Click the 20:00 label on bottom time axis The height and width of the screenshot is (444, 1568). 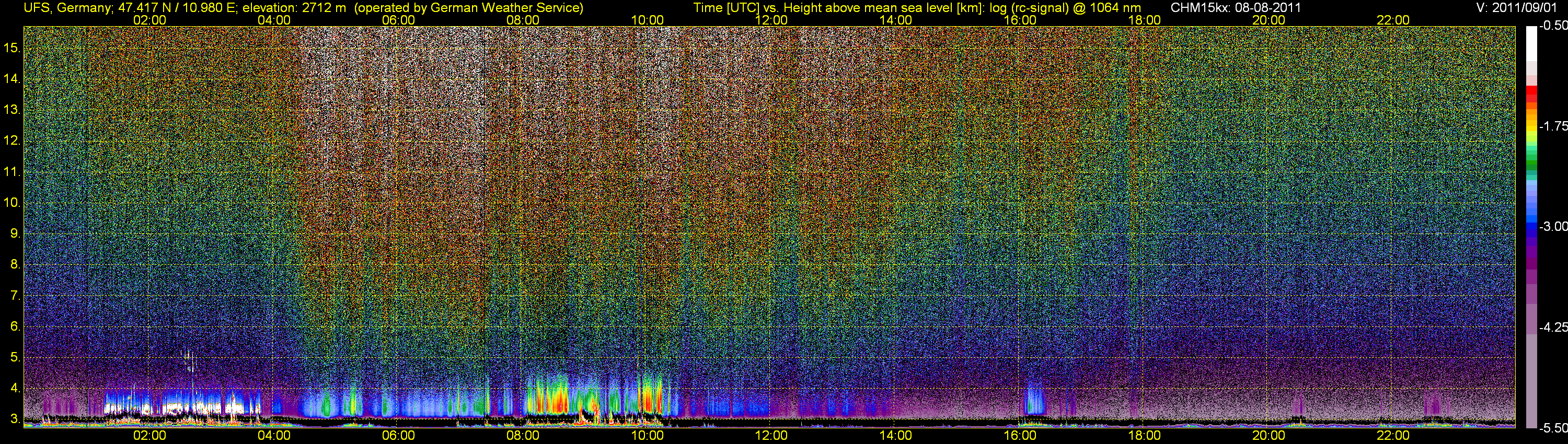(x=1269, y=436)
